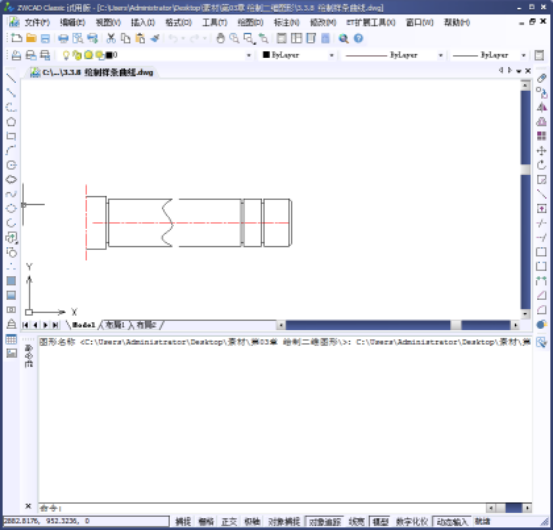Click the Move tool icon
Screen dimensions: 554x531
(541, 151)
